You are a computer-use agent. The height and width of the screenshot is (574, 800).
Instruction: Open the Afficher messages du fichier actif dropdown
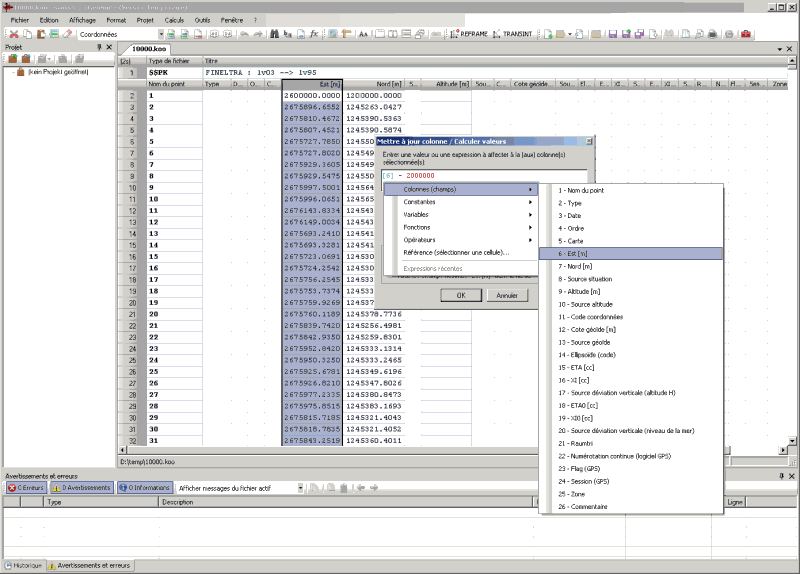(298, 488)
